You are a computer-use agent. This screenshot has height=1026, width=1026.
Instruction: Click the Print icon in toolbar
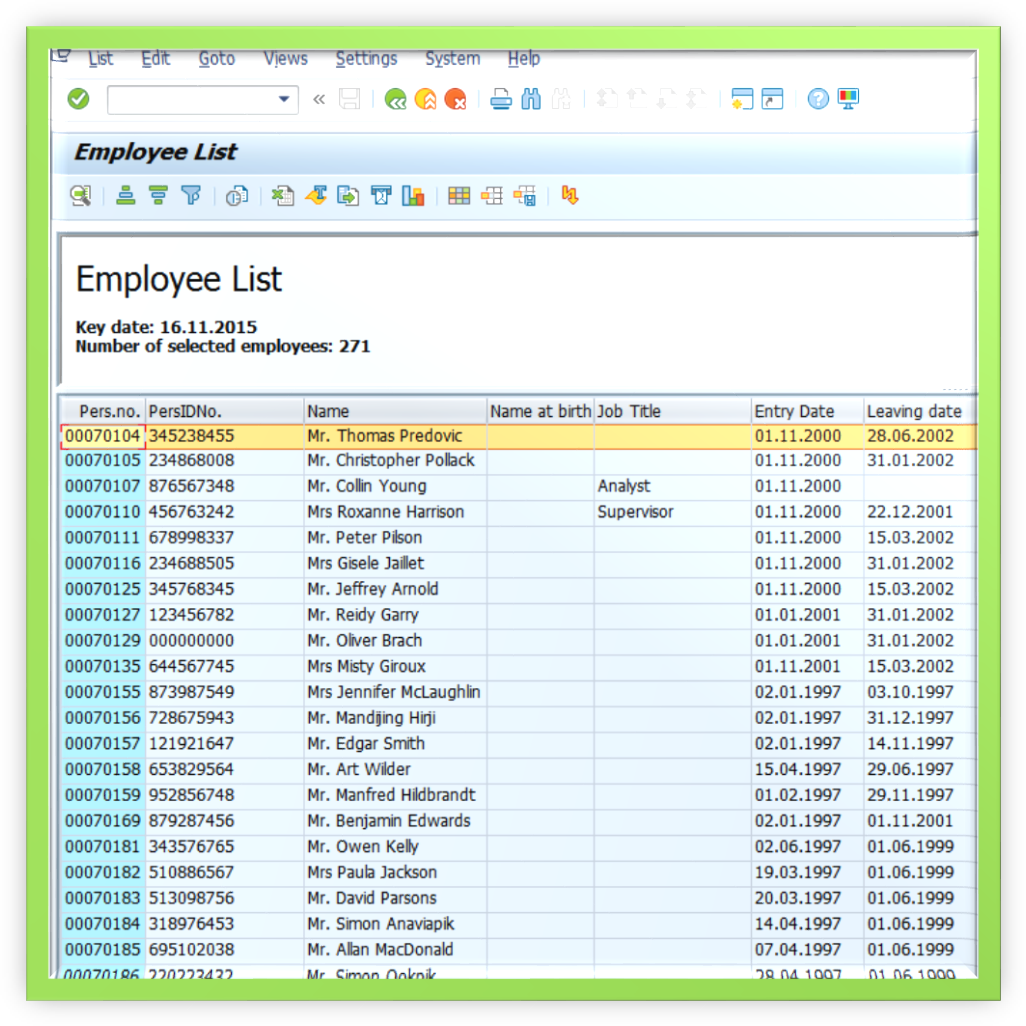(x=501, y=99)
